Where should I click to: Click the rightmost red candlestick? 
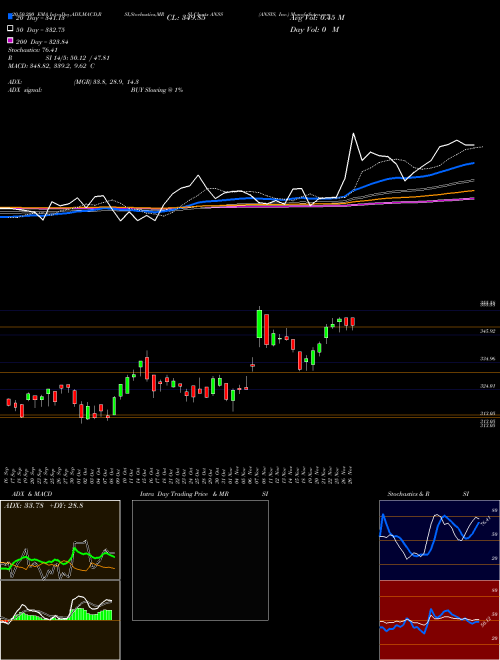pos(353,322)
